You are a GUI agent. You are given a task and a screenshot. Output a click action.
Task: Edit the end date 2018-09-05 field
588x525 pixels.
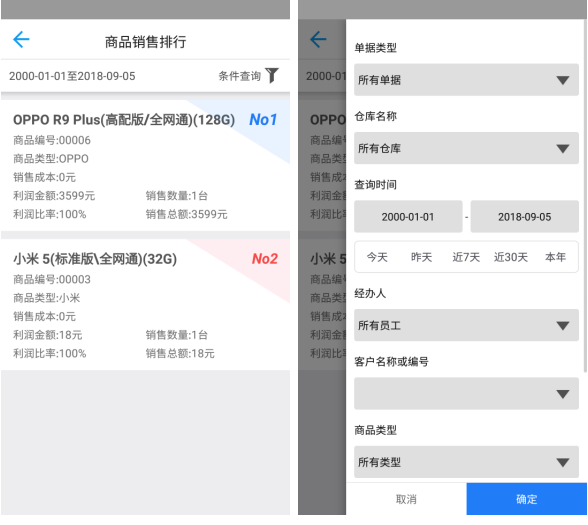click(x=525, y=217)
